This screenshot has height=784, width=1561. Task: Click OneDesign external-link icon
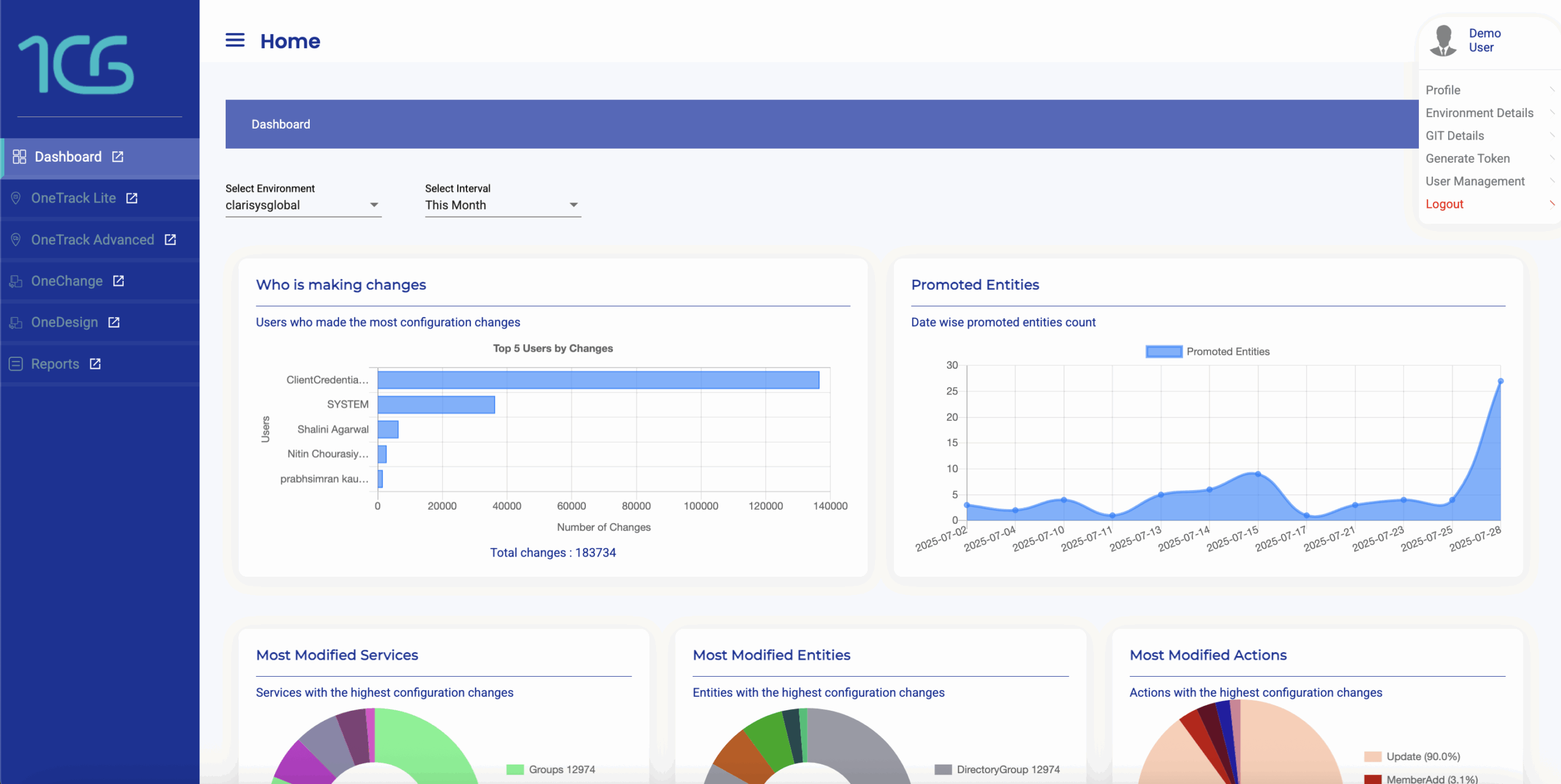pos(114,323)
